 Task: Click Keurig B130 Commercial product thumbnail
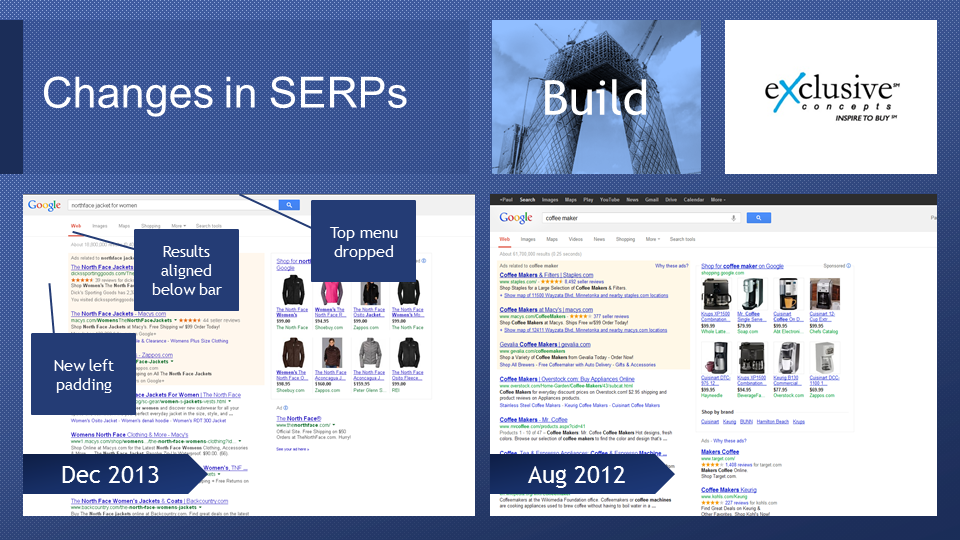point(787,358)
